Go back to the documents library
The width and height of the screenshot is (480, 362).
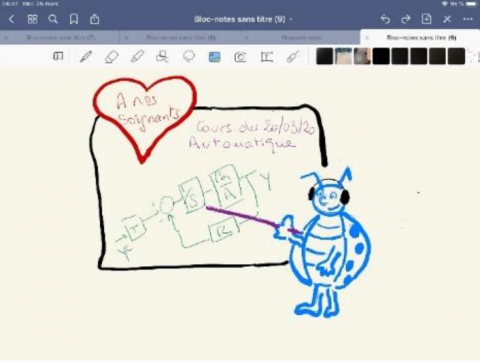click(x=11, y=19)
